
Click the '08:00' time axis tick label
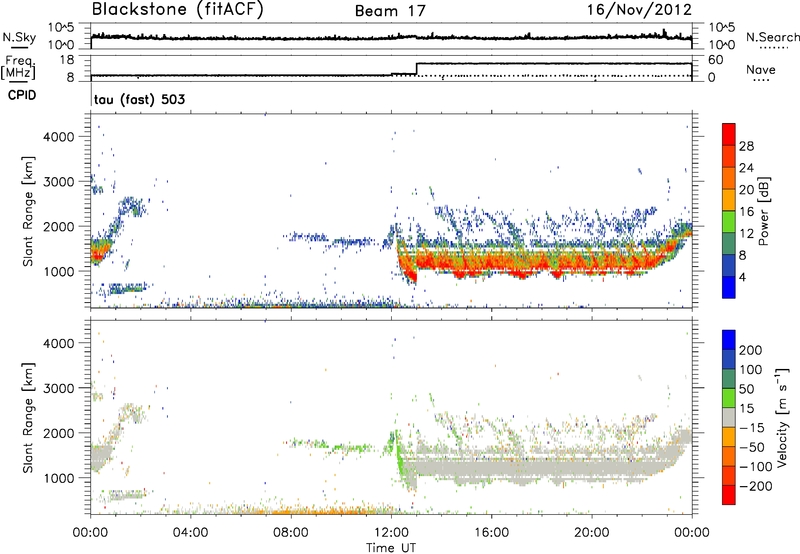pyautogui.click(x=291, y=533)
